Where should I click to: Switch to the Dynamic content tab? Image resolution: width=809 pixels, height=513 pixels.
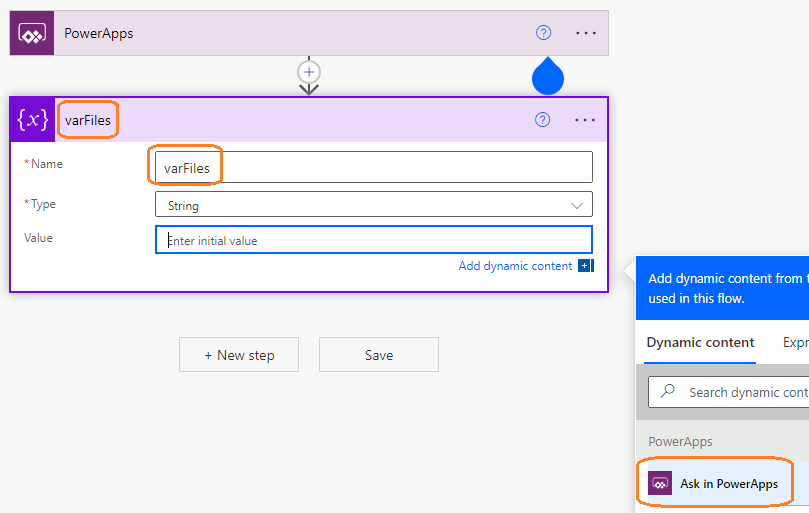tap(700, 343)
